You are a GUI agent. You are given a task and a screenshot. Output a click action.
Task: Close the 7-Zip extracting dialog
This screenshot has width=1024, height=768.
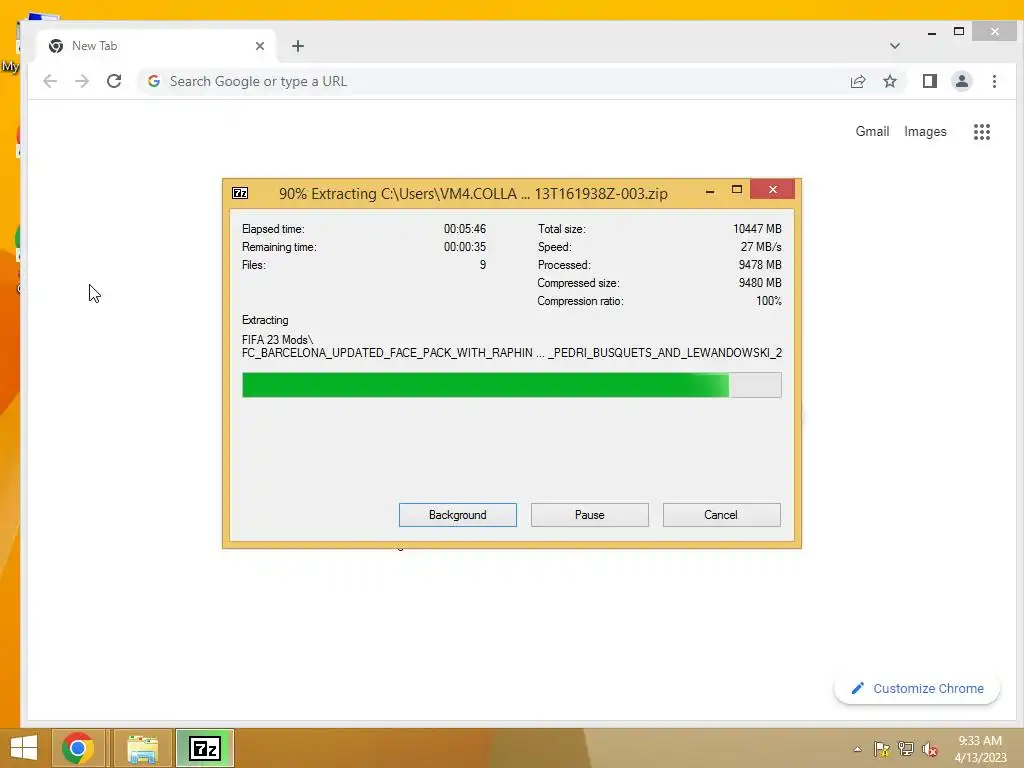click(x=773, y=189)
